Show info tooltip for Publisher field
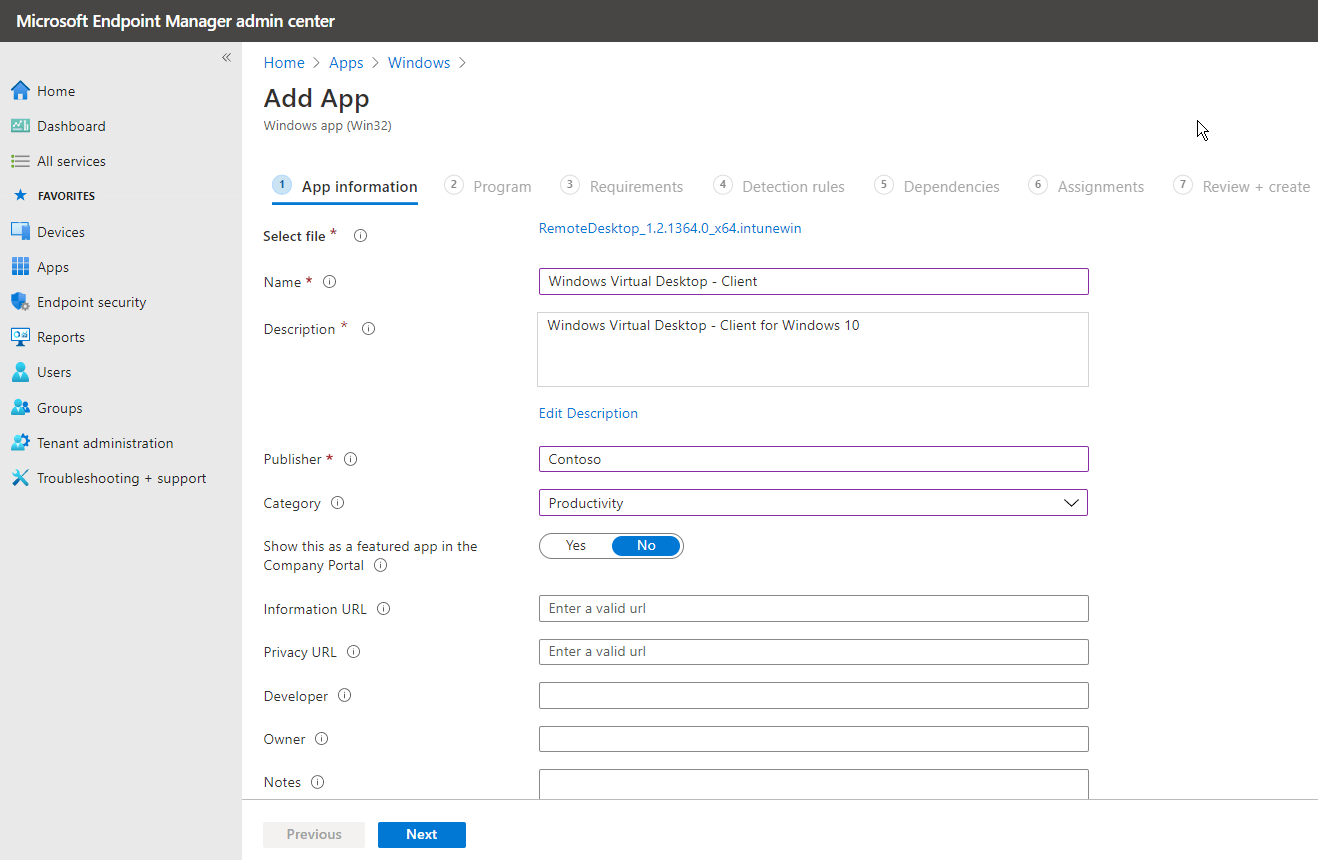This screenshot has height=860, width=1318. [350, 459]
